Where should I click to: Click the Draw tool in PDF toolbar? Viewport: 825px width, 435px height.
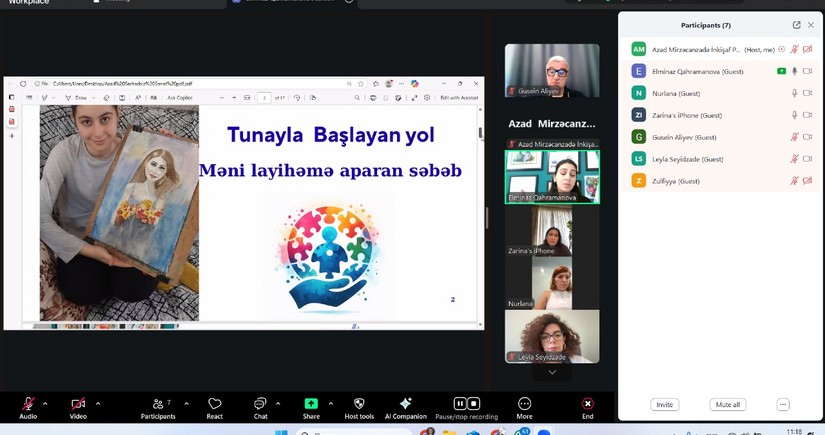coord(76,98)
